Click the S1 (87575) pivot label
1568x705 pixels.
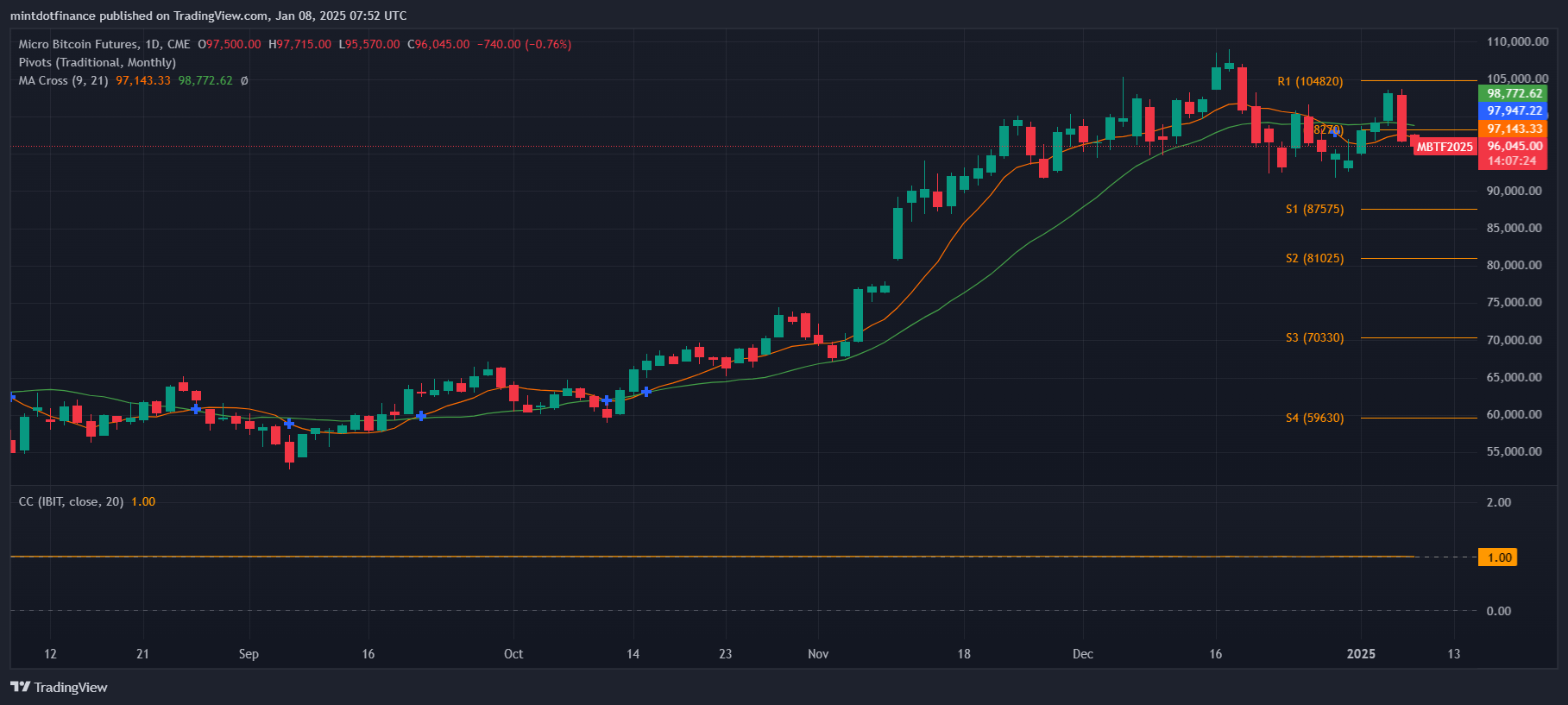click(x=1314, y=209)
